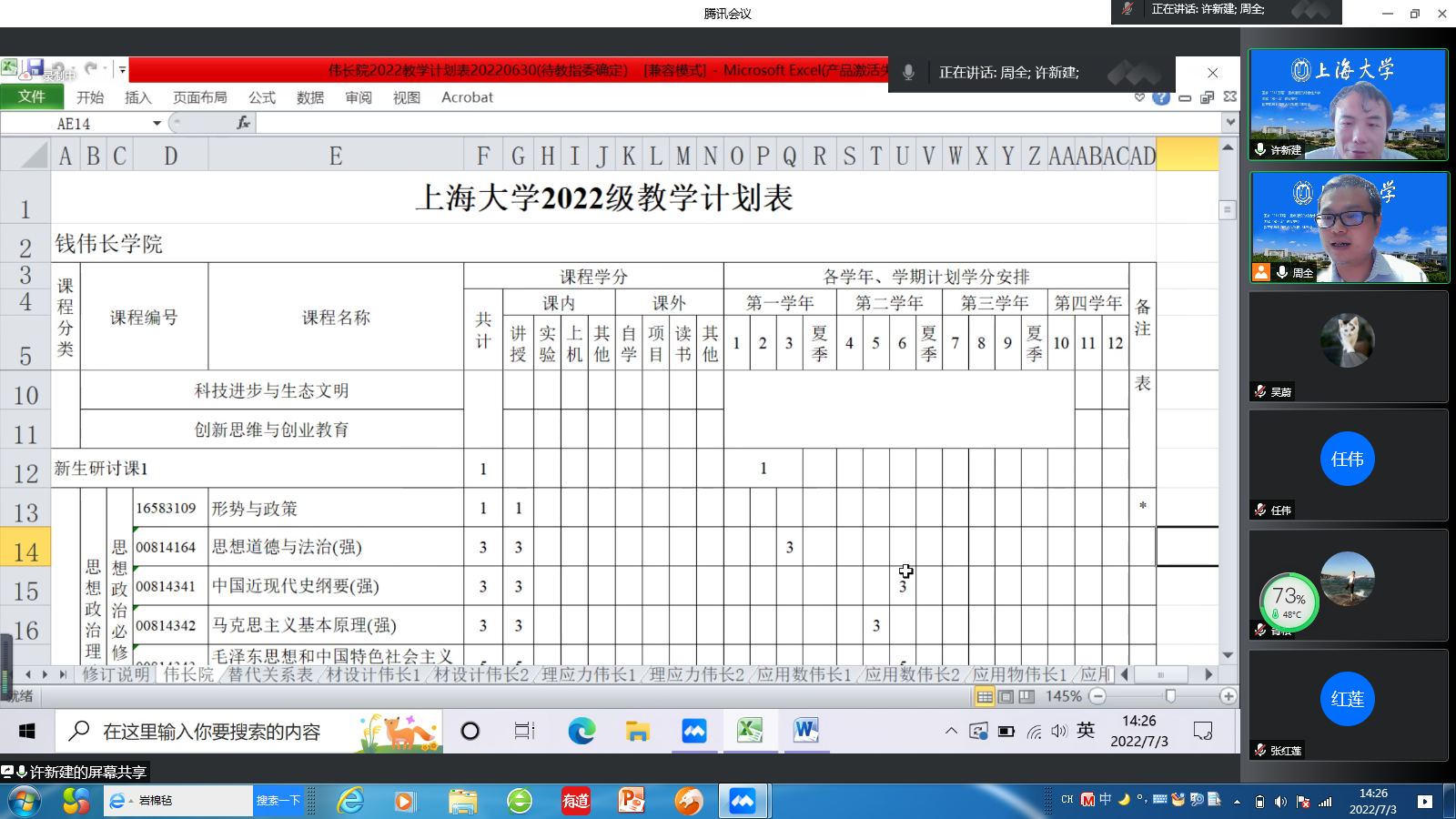Viewport: 1456px width, 819px height.
Task: Click the Save icon in Excel's quick access toolbar
Action: [35, 68]
